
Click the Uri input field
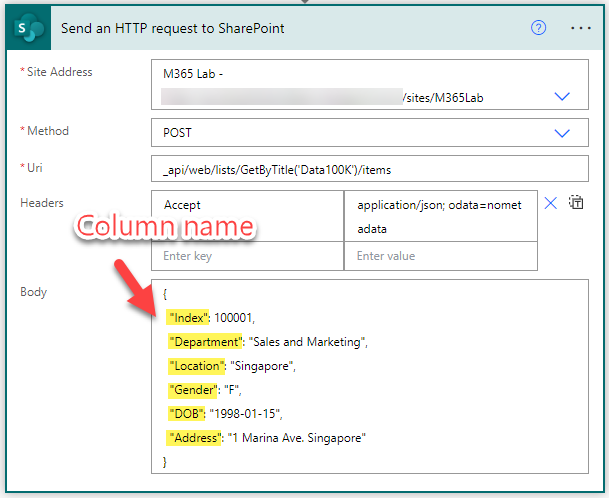pos(370,169)
